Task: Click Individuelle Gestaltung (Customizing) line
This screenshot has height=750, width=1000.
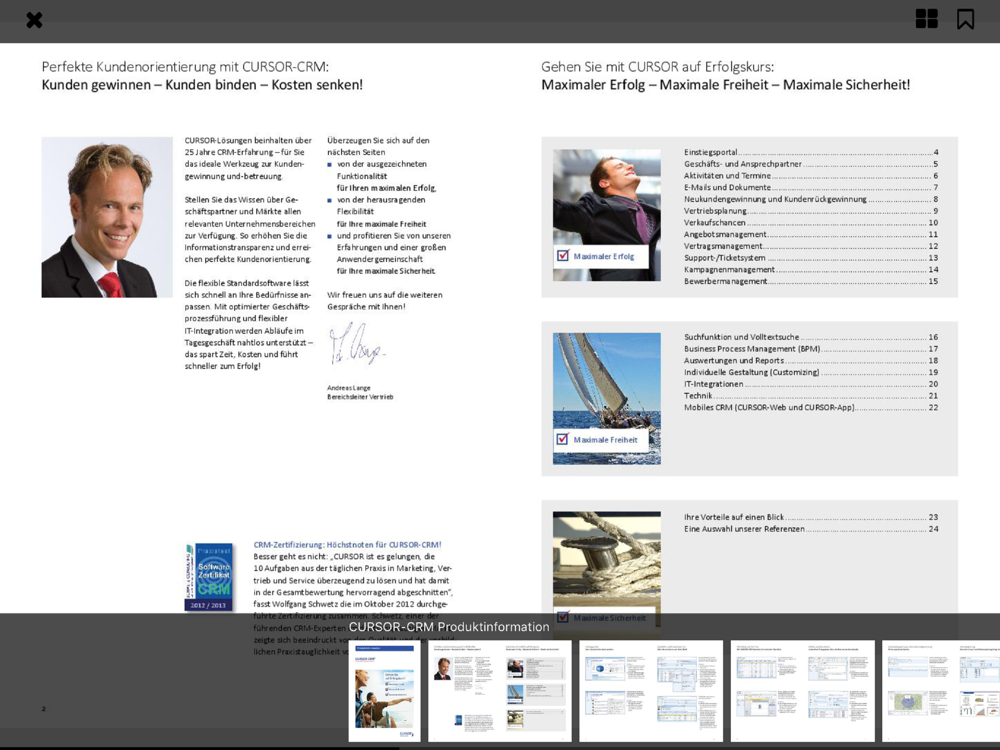Action: 811,372
